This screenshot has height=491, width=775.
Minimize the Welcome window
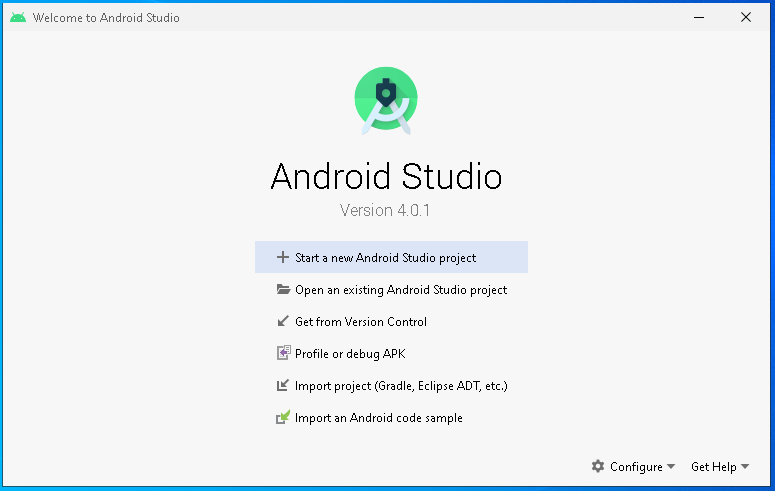(x=699, y=17)
